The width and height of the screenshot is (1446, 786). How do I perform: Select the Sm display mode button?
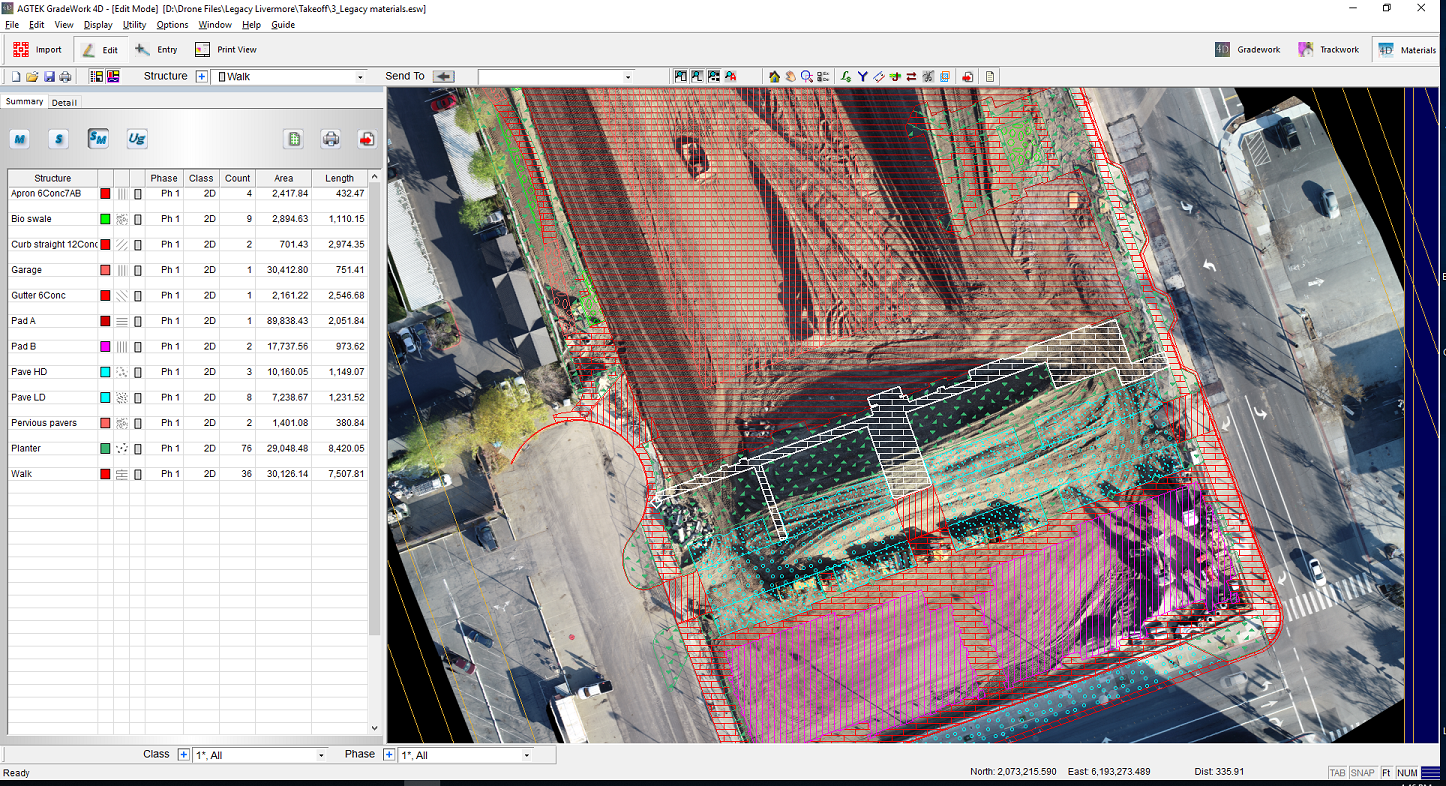pos(97,139)
